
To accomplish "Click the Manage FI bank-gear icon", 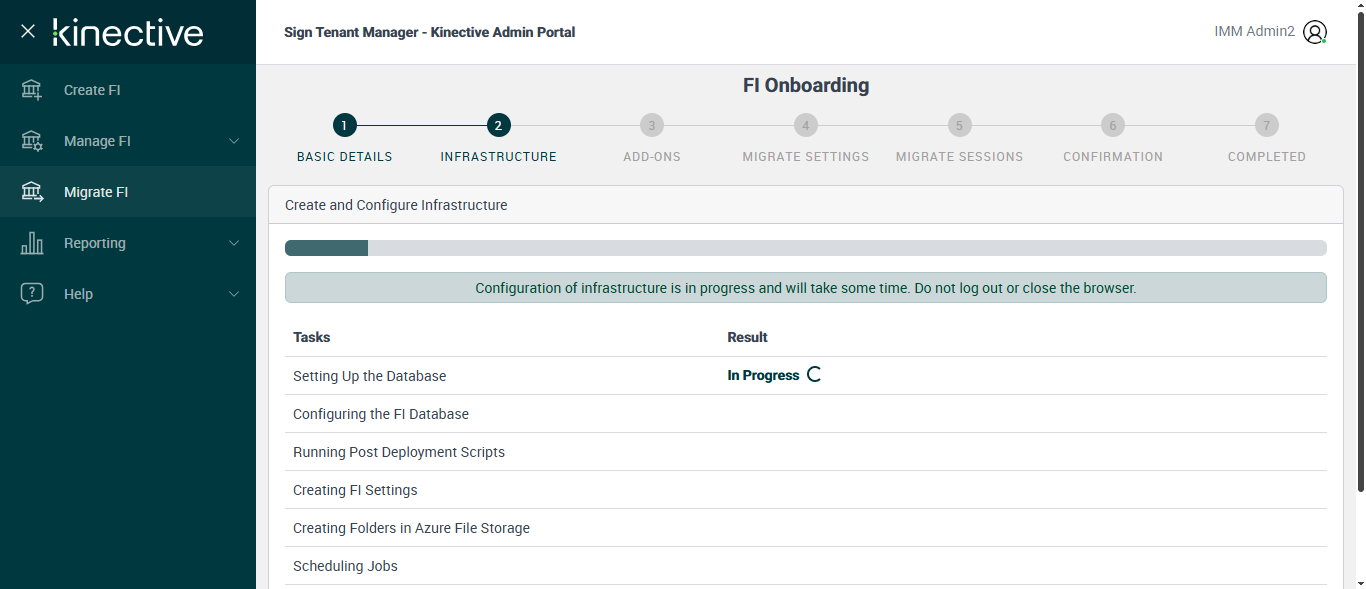I will [x=32, y=141].
